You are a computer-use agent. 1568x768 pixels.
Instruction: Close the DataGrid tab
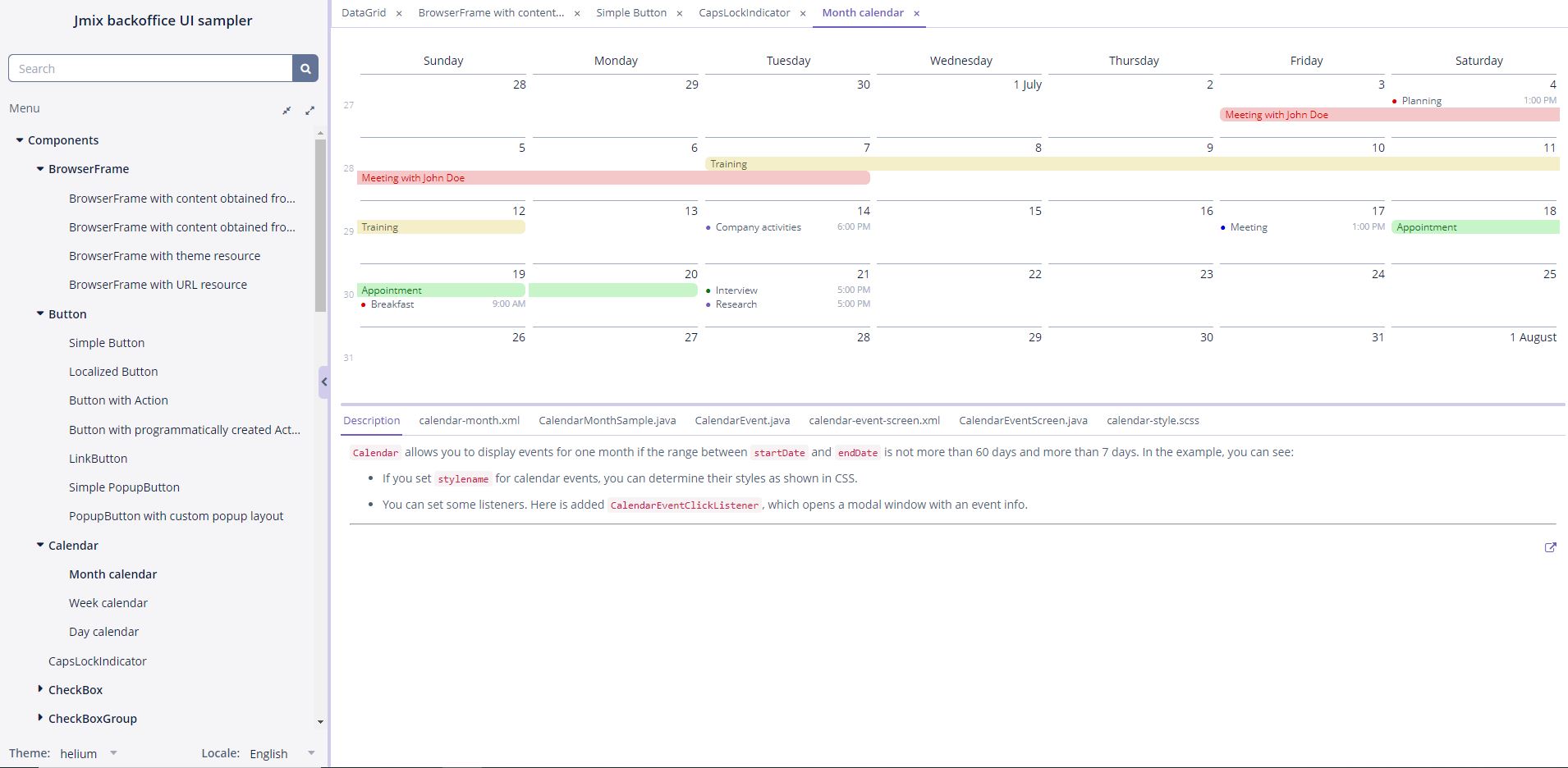pyautogui.click(x=399, y=13)
